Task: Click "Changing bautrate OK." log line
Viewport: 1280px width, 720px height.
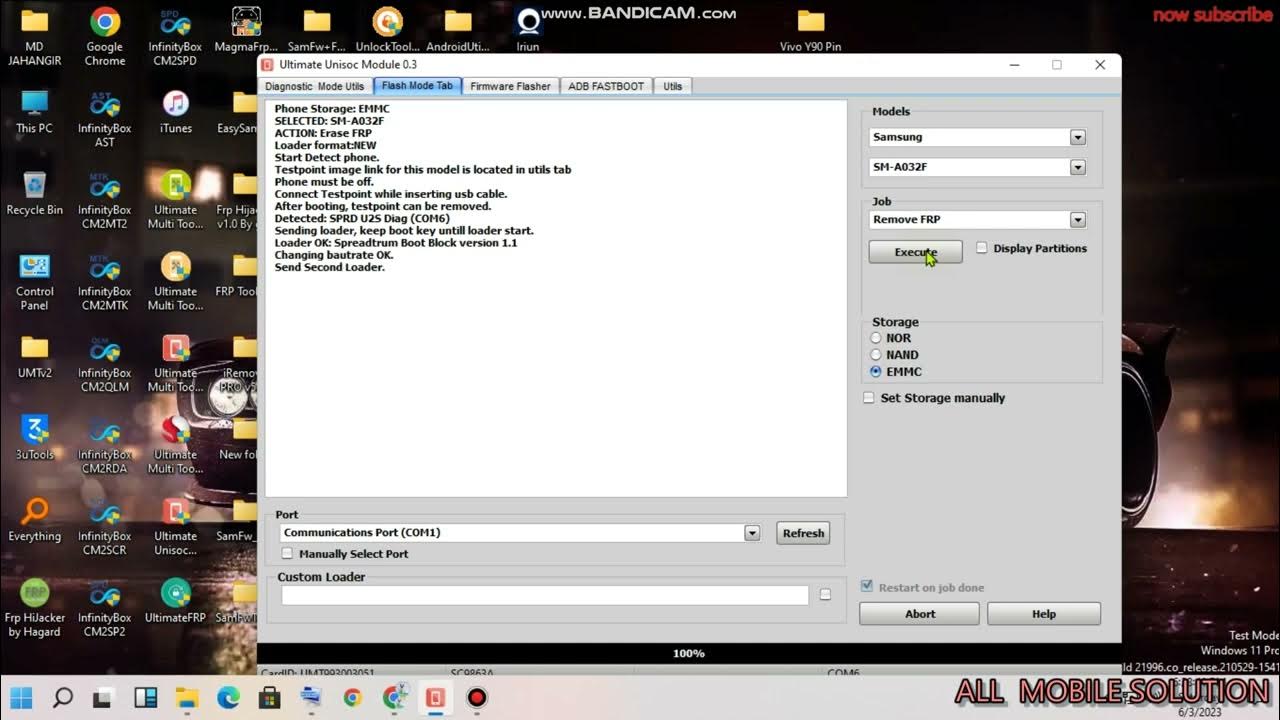Action: (334, 255)
